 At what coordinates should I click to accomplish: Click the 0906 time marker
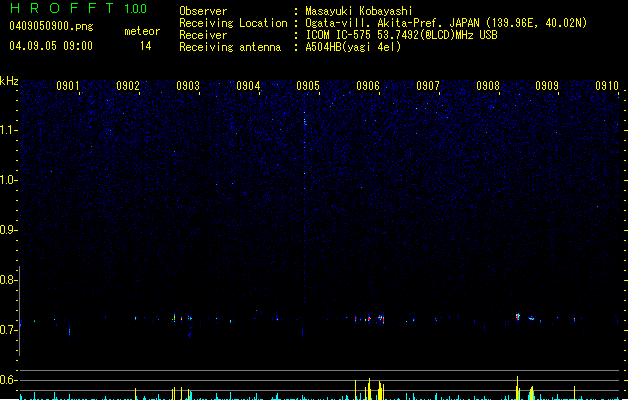point(368,86)
